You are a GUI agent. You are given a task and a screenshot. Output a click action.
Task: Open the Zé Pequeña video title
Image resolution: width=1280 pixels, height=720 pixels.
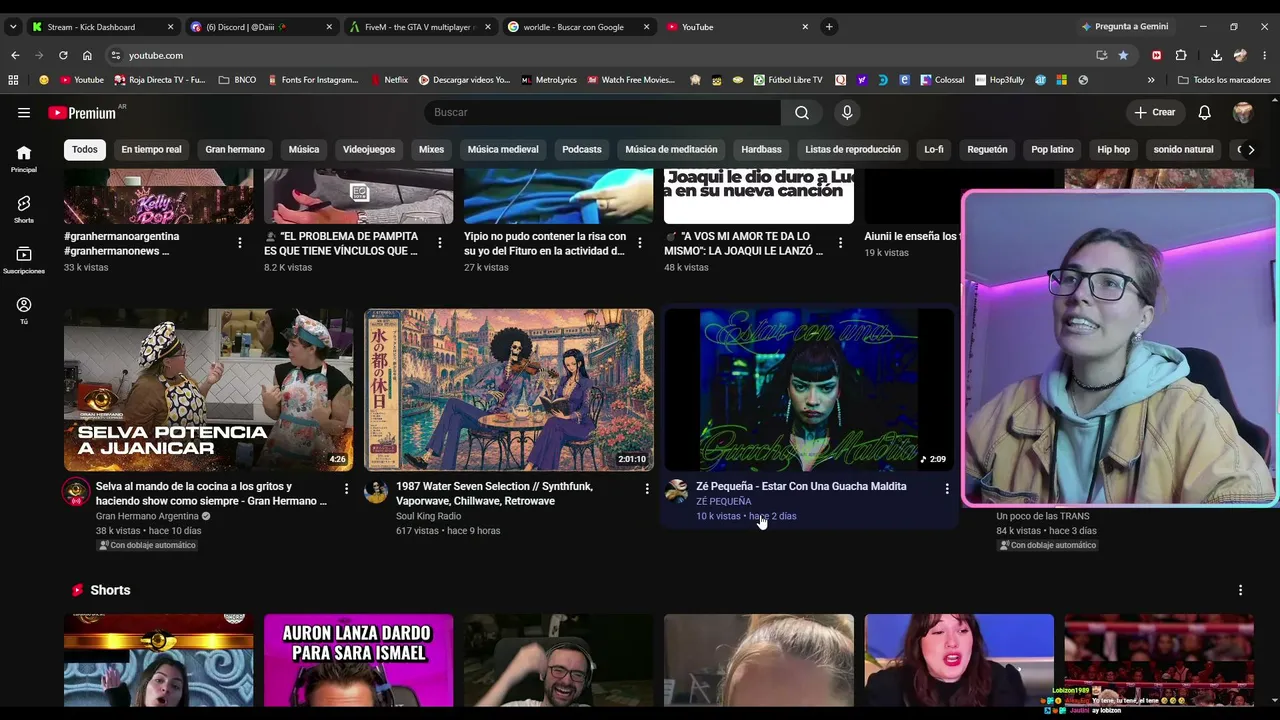(x=801, y=486)
